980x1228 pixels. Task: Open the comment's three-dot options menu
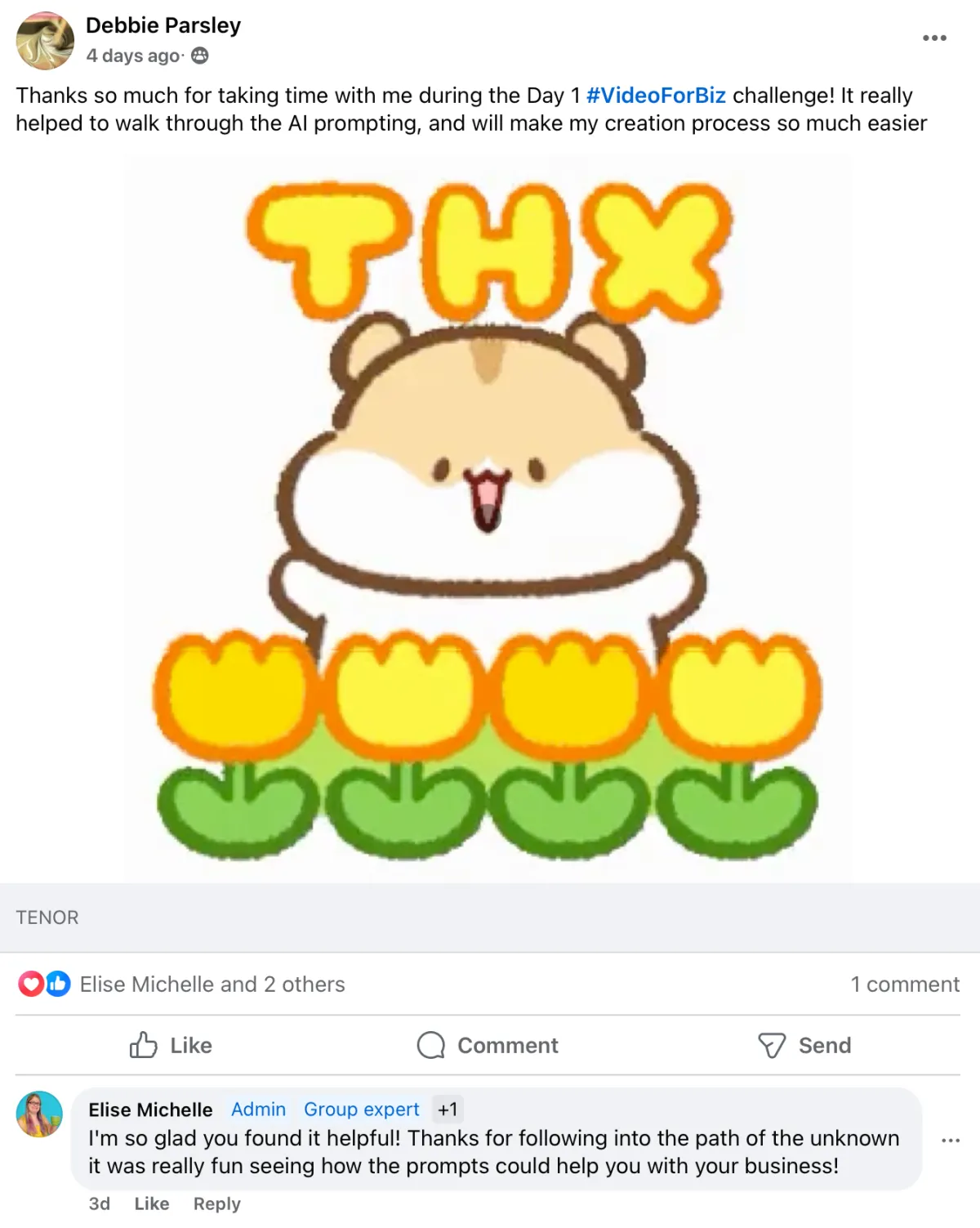point(951,1140)
